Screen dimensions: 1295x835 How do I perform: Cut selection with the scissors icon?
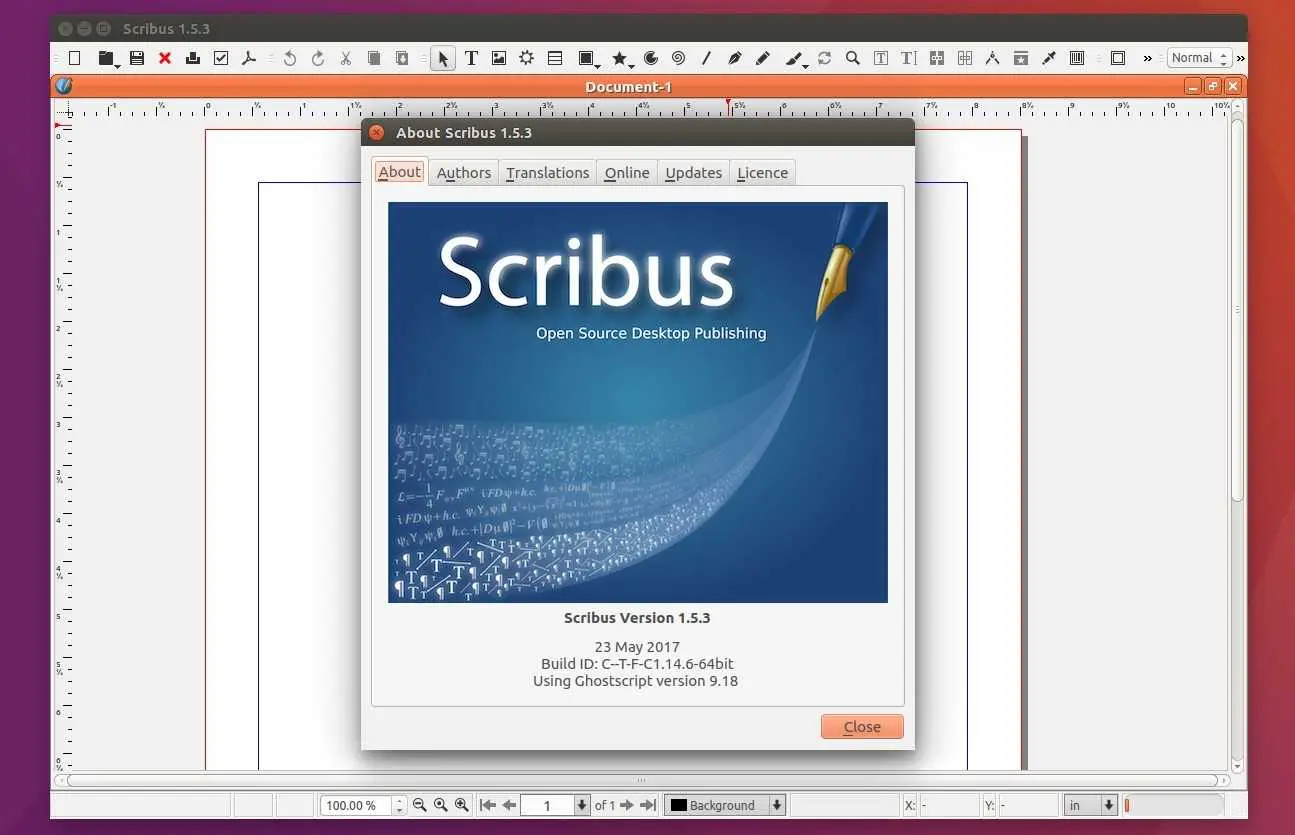[346, 59]
